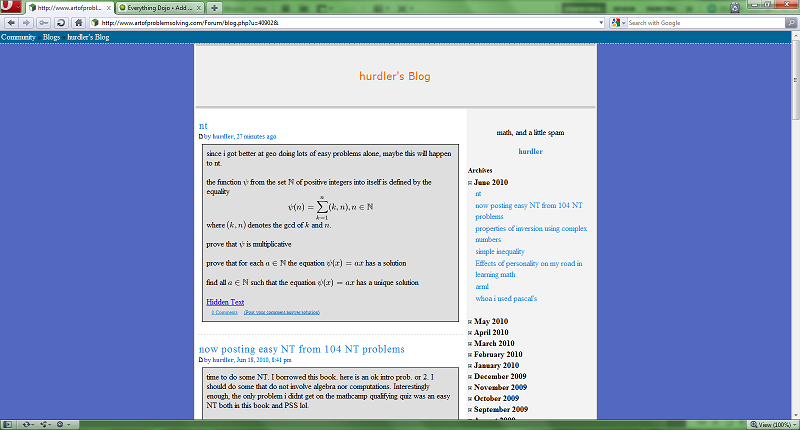Open the closed tabs trash icon
Viewport: 800px width, 430px height.
click(x=735, y=8)
